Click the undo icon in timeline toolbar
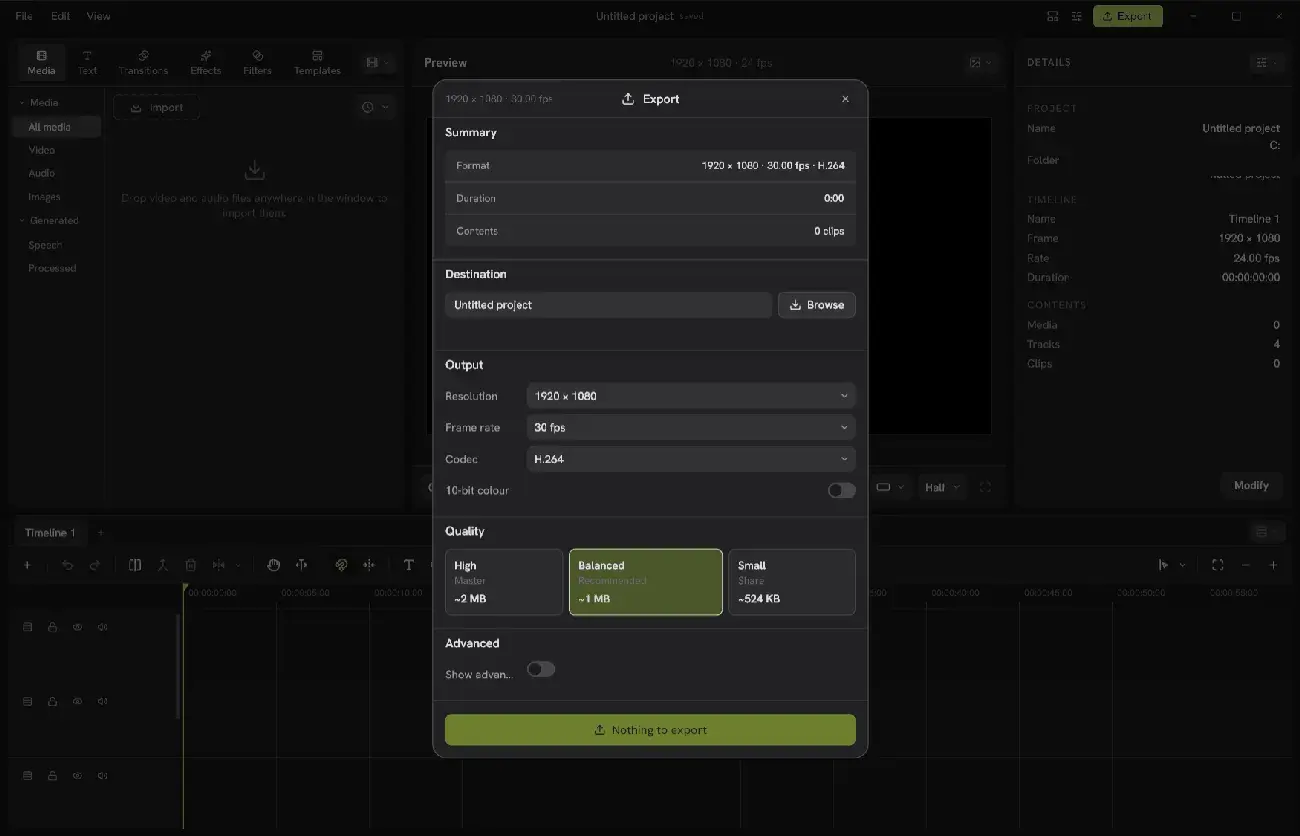Screen dimensions: 1300x836 pyautogui.click(x=67, y=565)
